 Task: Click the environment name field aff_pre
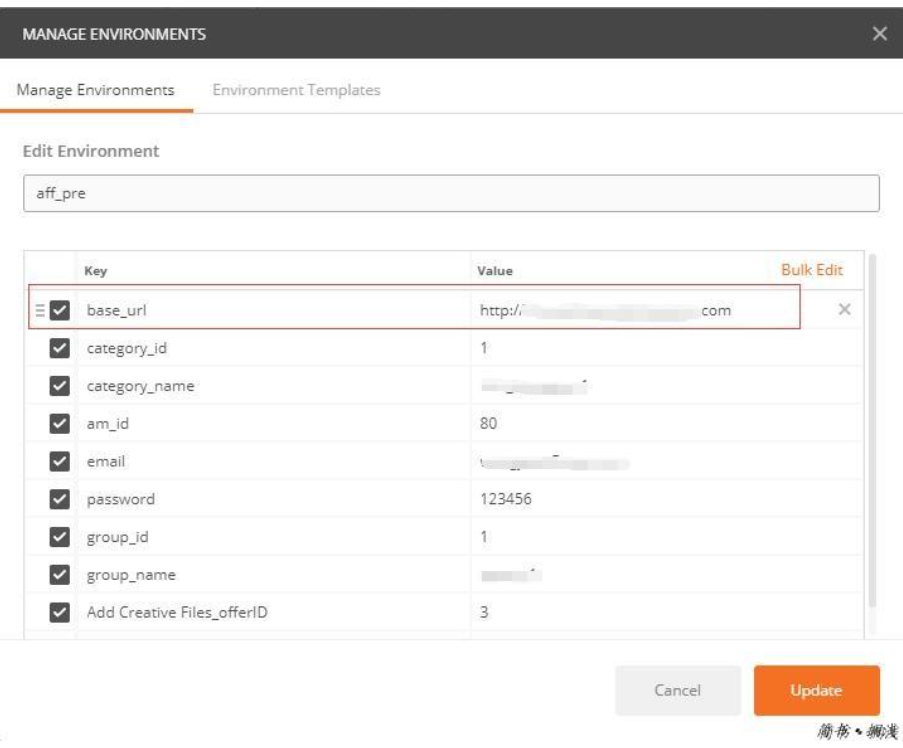tap(450, 194)
